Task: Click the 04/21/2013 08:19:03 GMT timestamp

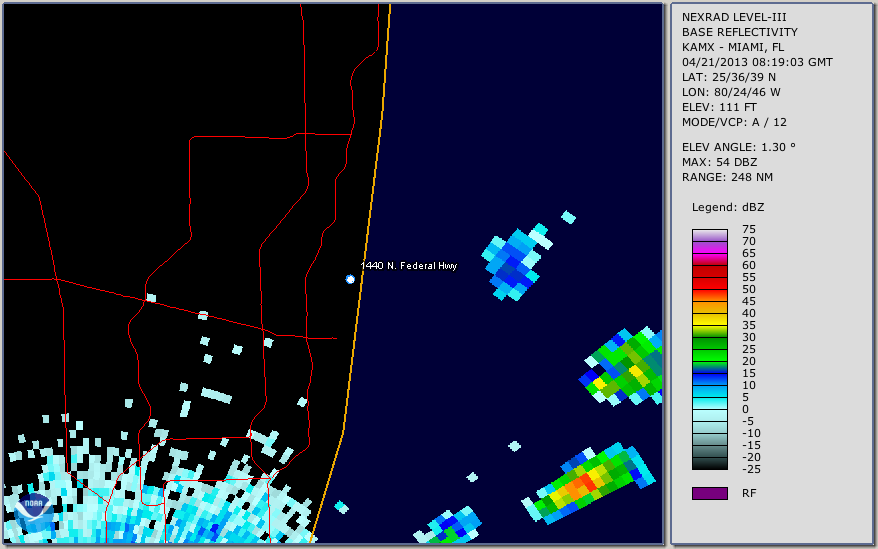Action: (x=757, y=62)
